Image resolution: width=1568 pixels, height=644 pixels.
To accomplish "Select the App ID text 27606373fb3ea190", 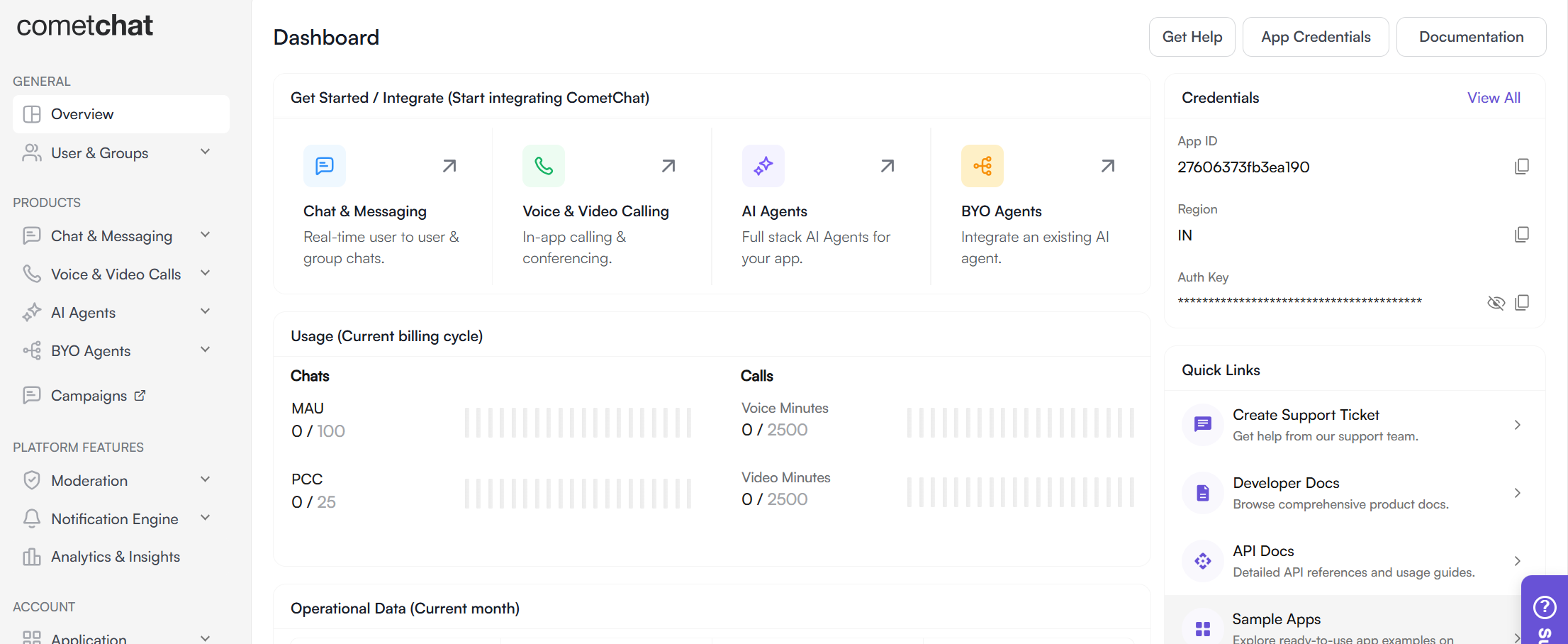I will pyautogui.click(x=1243, y=167).
